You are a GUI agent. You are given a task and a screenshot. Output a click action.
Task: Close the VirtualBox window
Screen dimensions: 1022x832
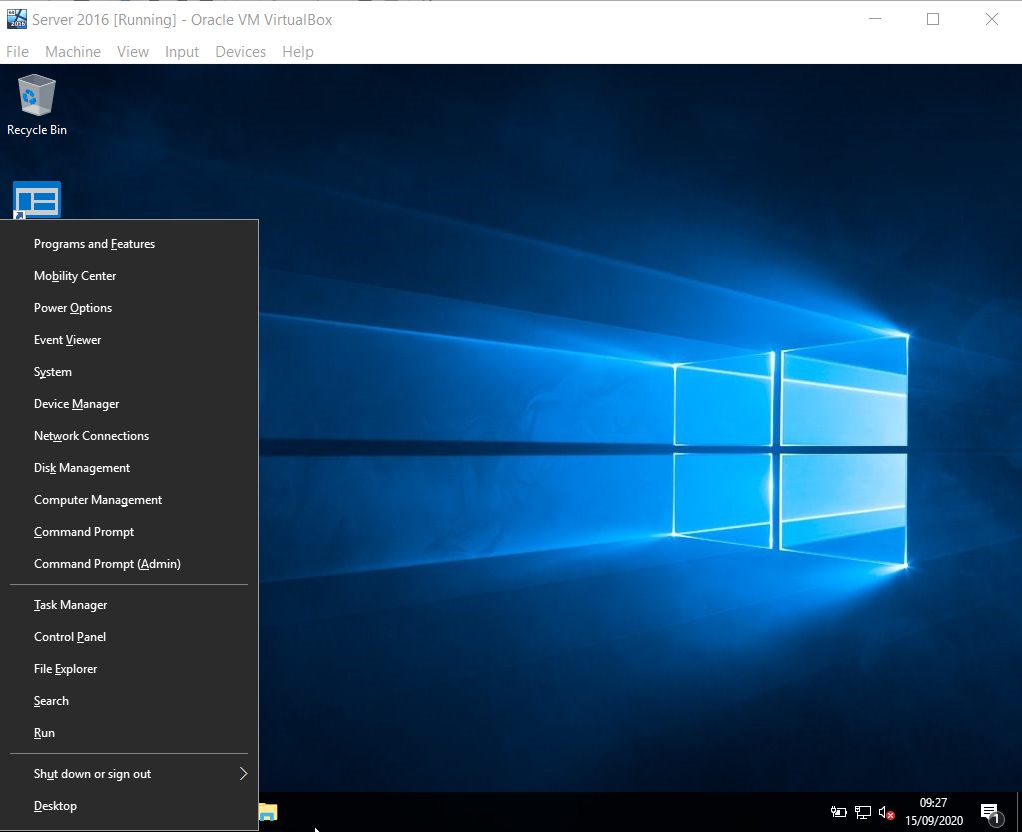[991, 19]
